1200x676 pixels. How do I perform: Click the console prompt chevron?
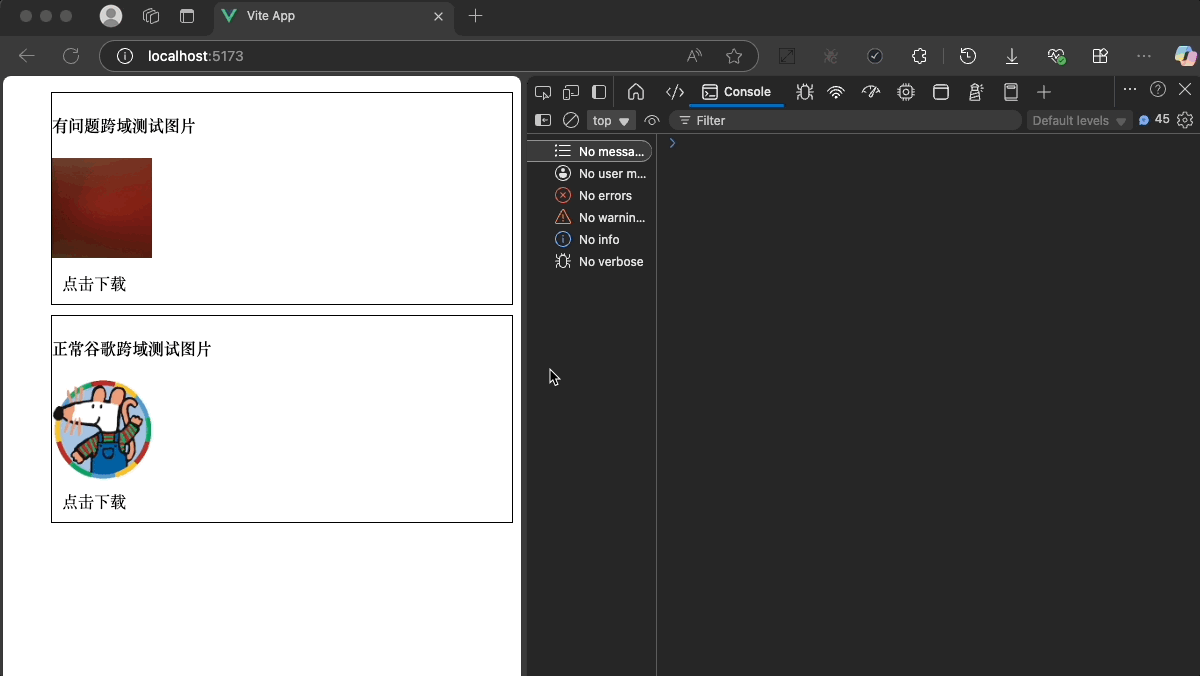click(672, 143)
